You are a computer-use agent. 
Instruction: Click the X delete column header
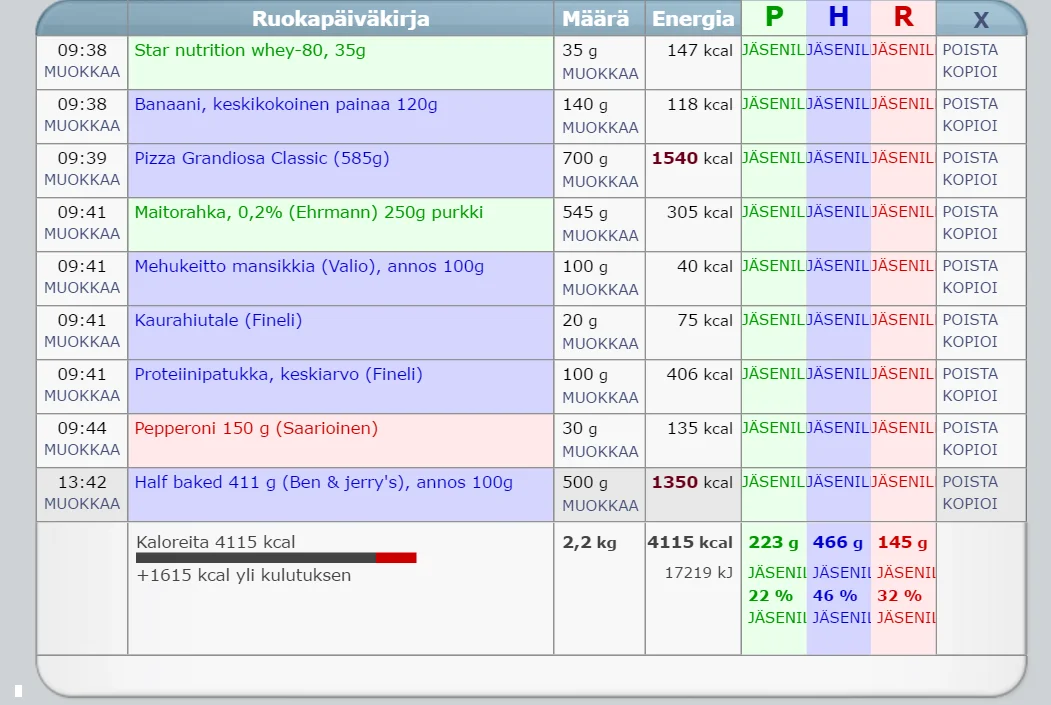(x=981, y=20)
